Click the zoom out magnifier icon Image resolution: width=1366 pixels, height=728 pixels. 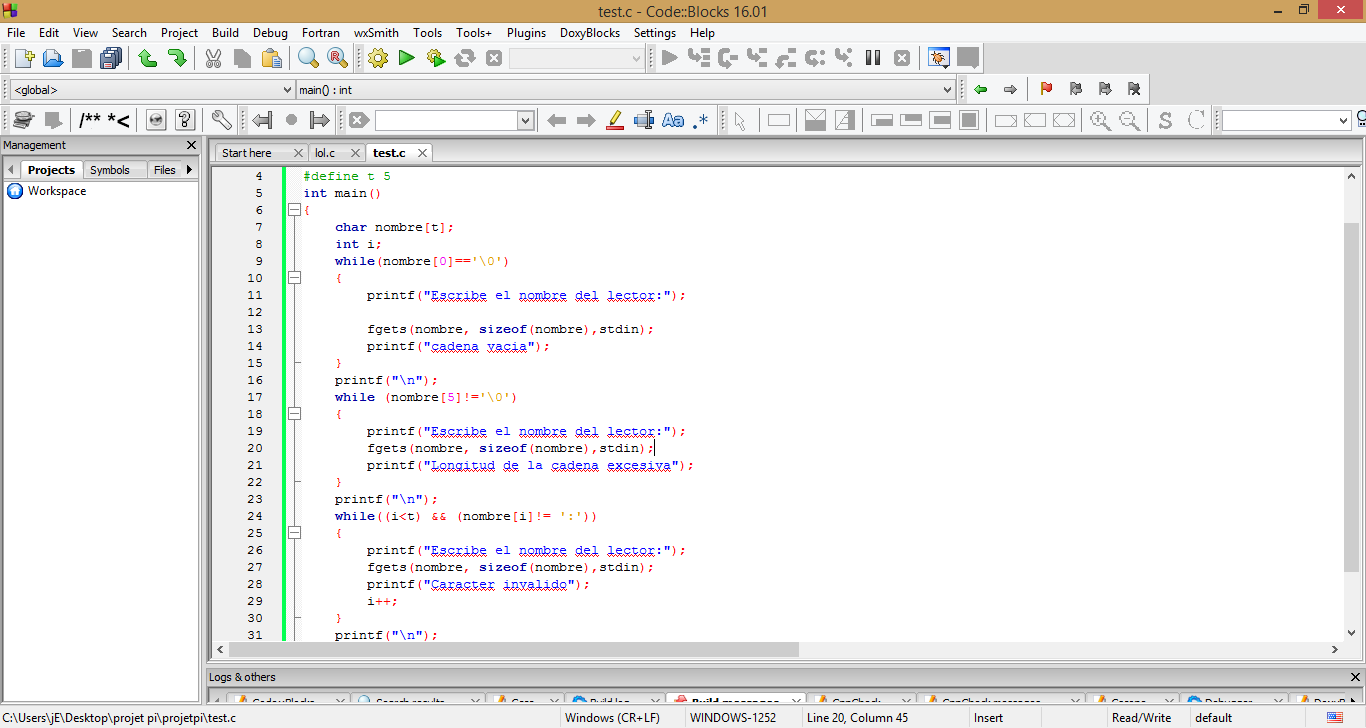(x=1129, y=120)
